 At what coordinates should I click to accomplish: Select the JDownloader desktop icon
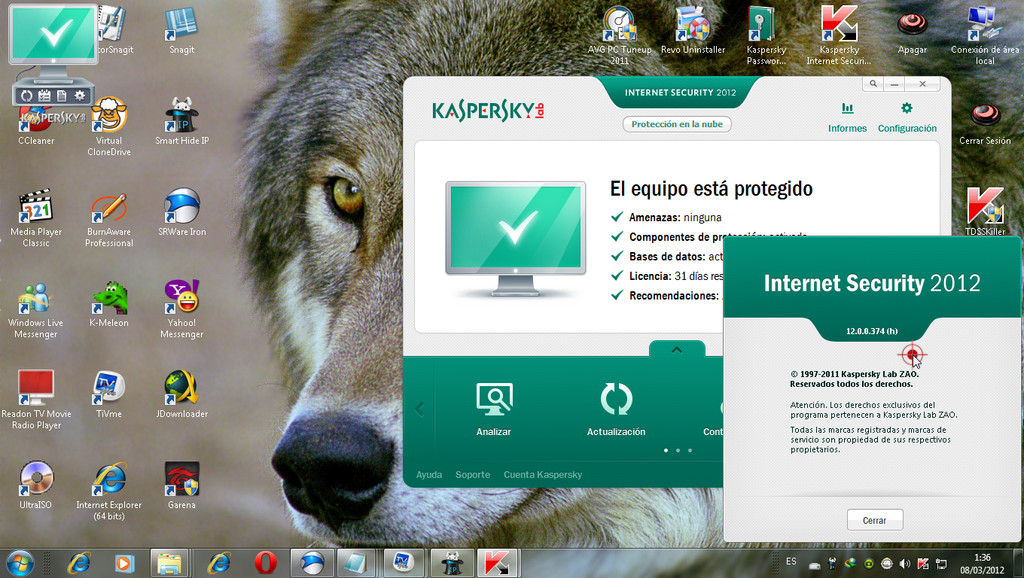tap(182, 395)
